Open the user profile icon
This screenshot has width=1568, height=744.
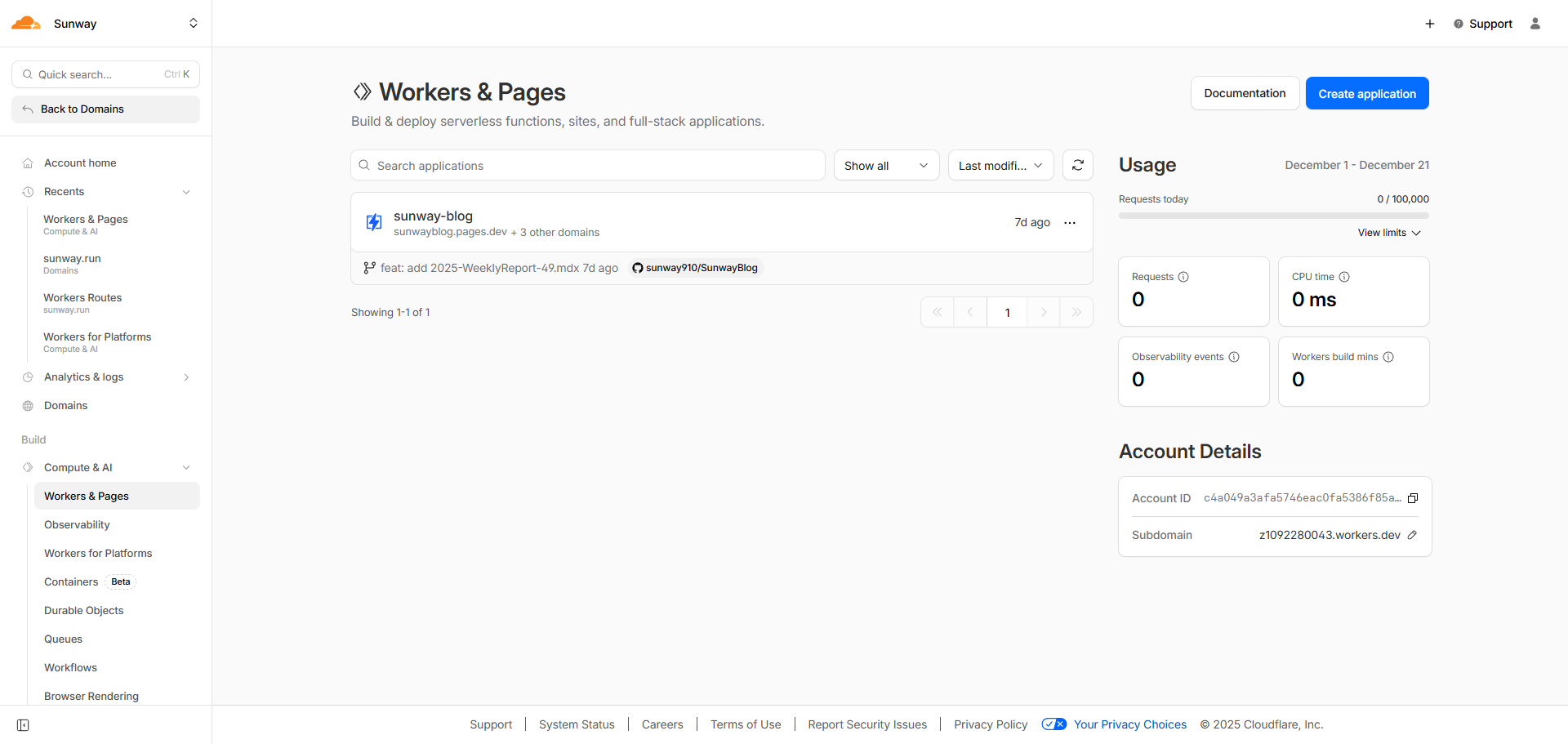pos(1535,24)
